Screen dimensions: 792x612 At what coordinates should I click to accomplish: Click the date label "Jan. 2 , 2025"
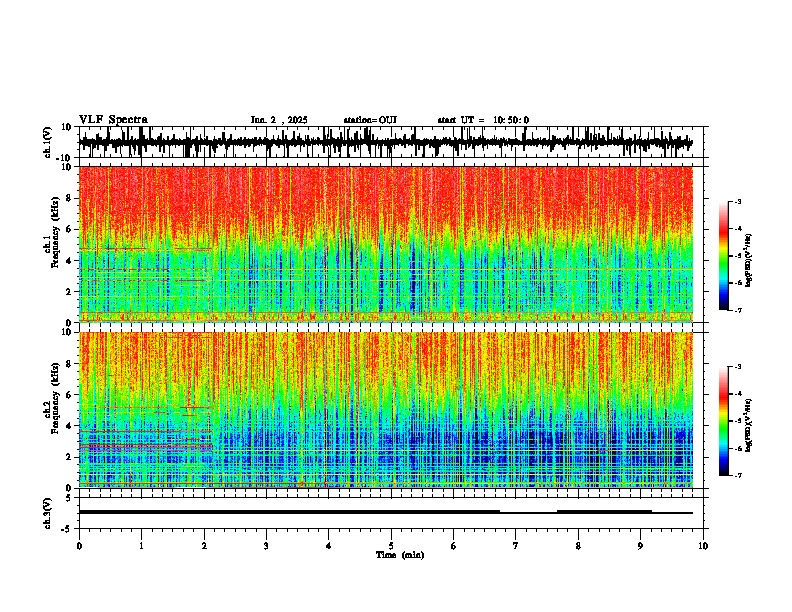[x=279, y=120]
